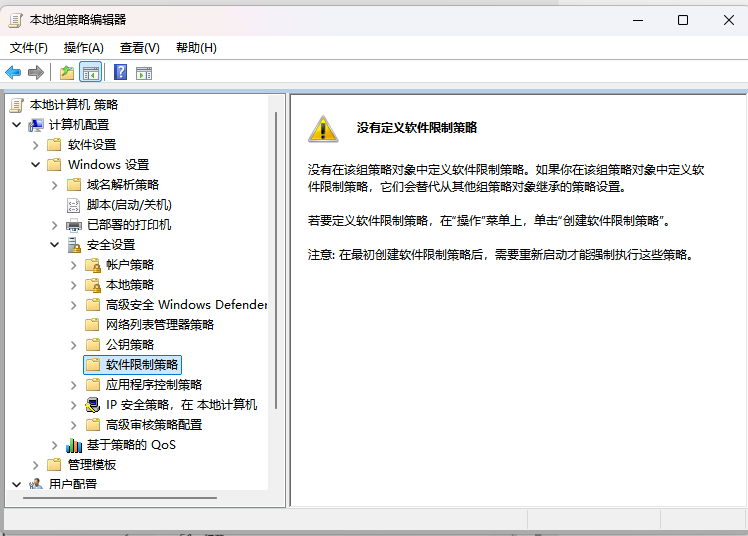Click the window title bar app icon
Screen dimensions: 748x536
16,20
